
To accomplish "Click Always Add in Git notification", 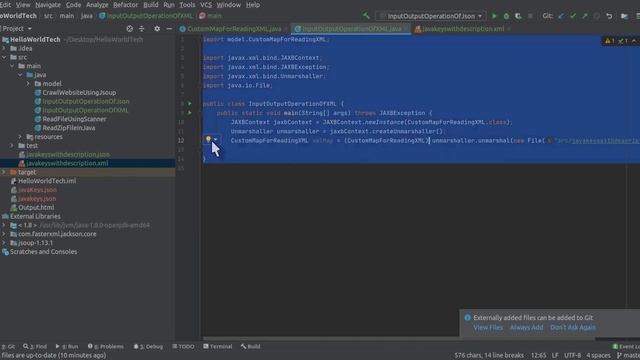I will pyautogui.click(x=526, y=327).
